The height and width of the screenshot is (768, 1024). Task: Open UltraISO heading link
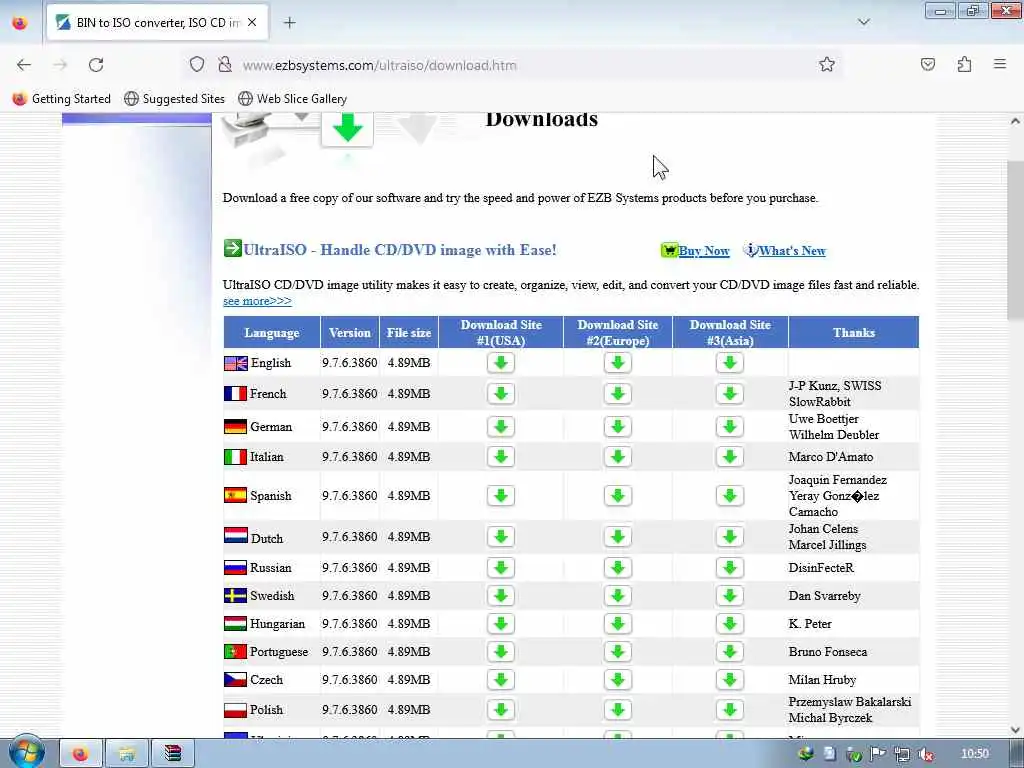400,250
